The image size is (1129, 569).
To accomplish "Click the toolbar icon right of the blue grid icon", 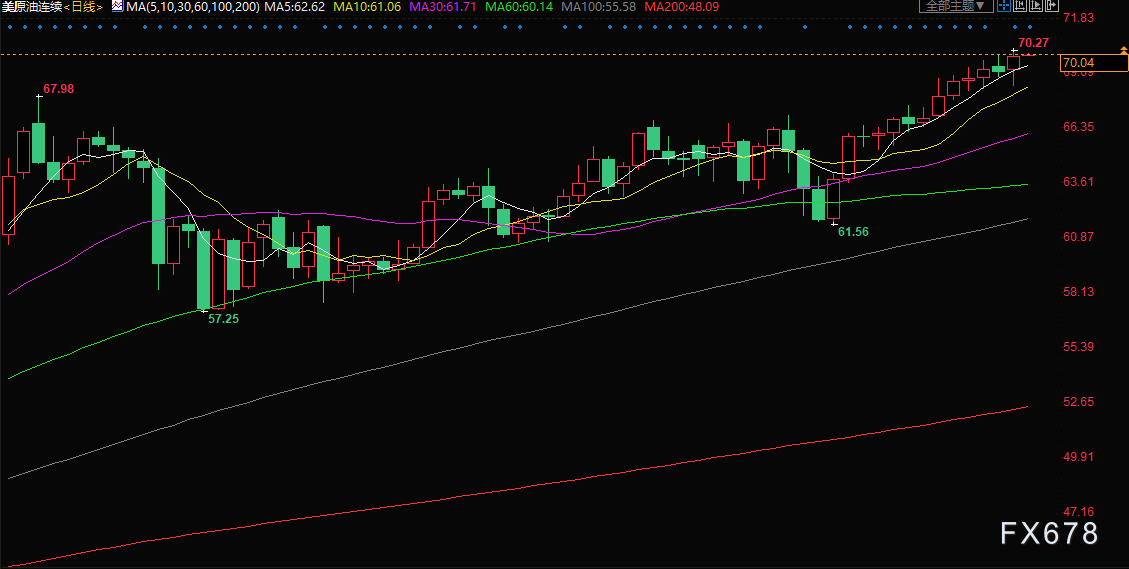I will [x=1019, y=6].
